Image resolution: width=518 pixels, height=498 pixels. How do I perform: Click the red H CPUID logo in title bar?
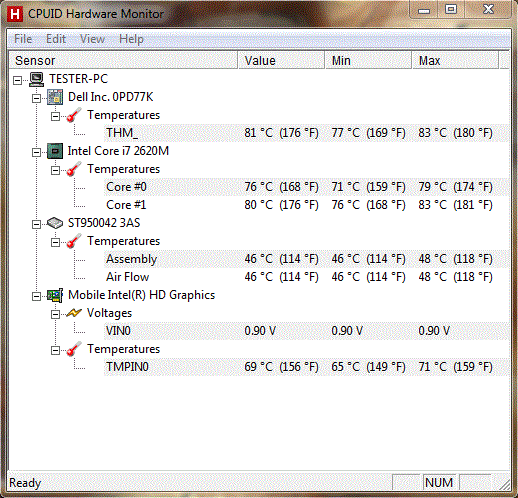[15, 14]
